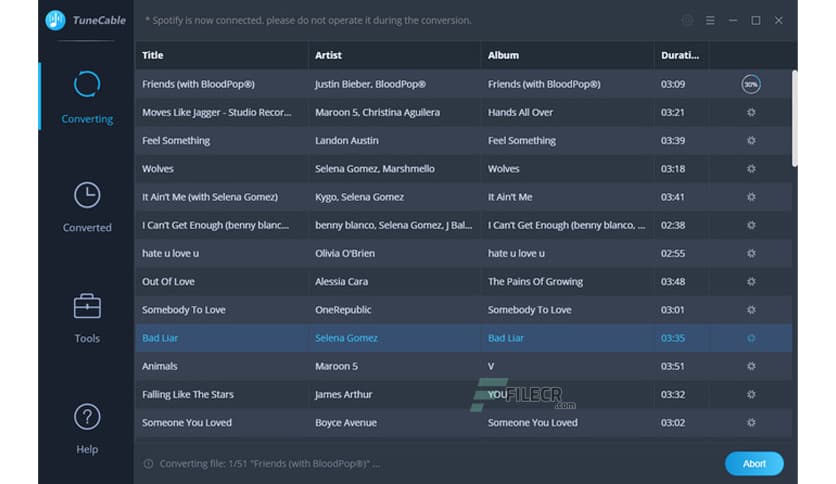Image resolution: width=836 pixels, height=484 pixels.
Task: Click the Spotify connected notice text
Action: click(x=308, y=20)
